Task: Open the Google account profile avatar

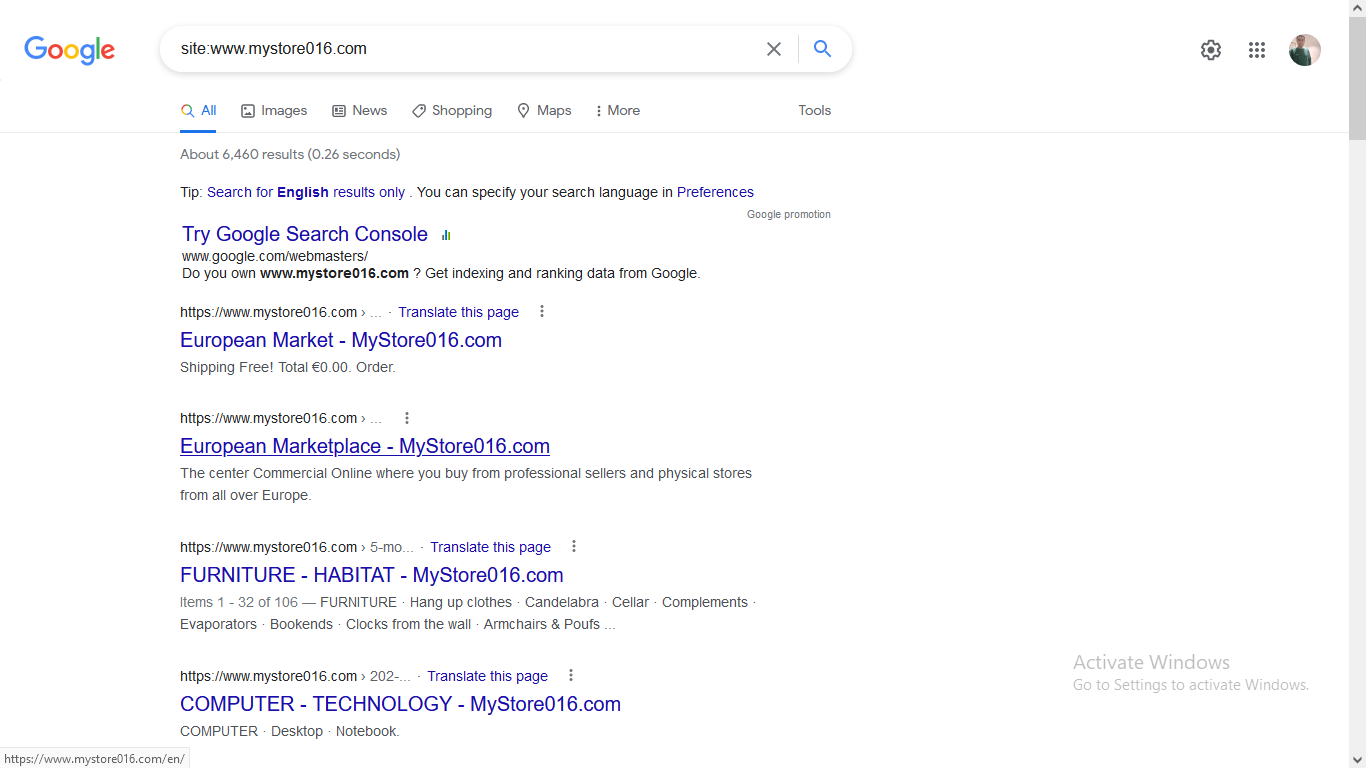Action: (x=1305, y=50)
